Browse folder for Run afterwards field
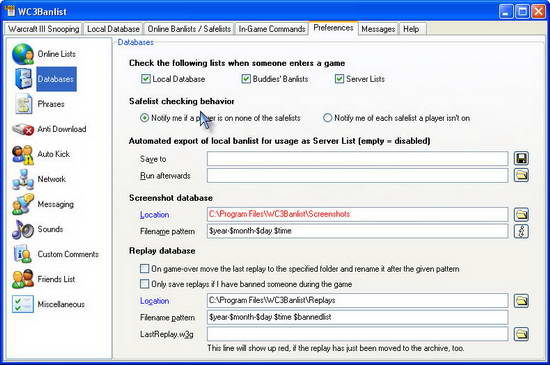Viewport: 550px width, 365px height. [521, 175]
